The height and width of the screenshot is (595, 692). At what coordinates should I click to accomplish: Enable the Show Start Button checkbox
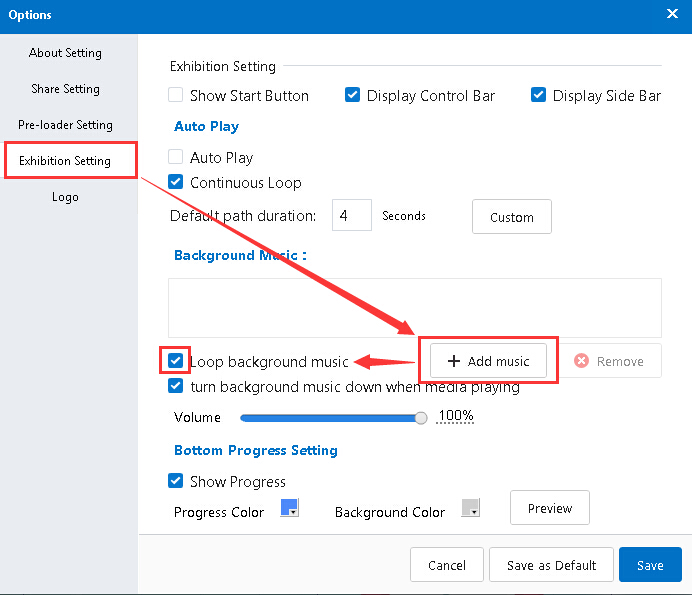(176, 95)
